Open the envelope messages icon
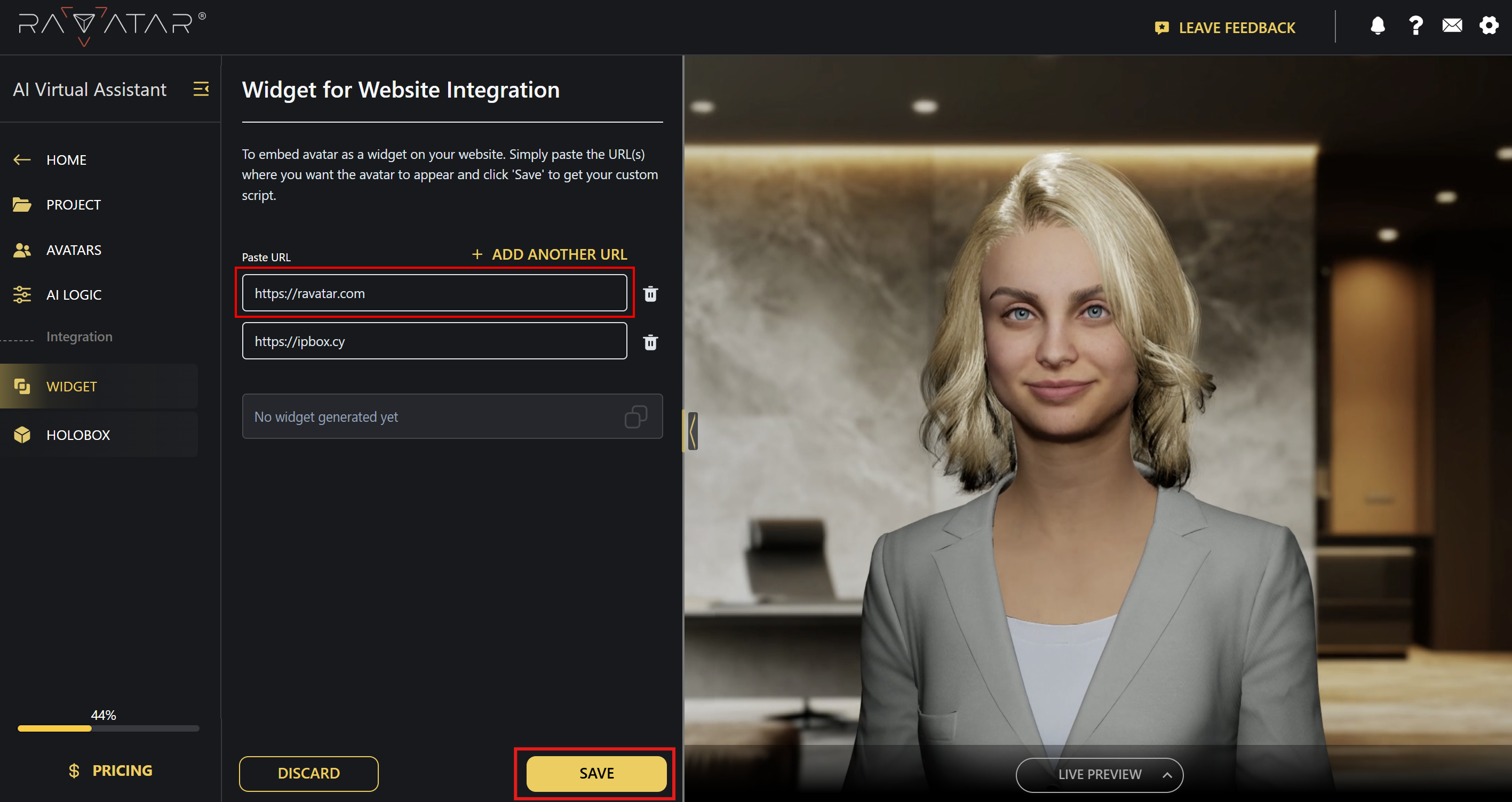The width and height of the screenshot is (1512, 802). (x=1452, y=26)
